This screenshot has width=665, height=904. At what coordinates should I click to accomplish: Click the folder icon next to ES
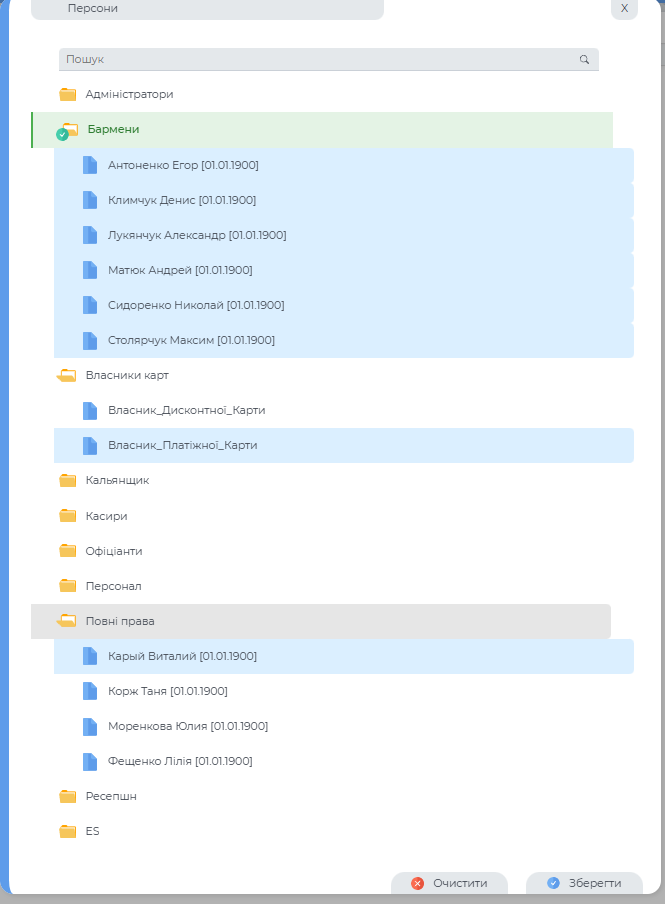[68, 832]
